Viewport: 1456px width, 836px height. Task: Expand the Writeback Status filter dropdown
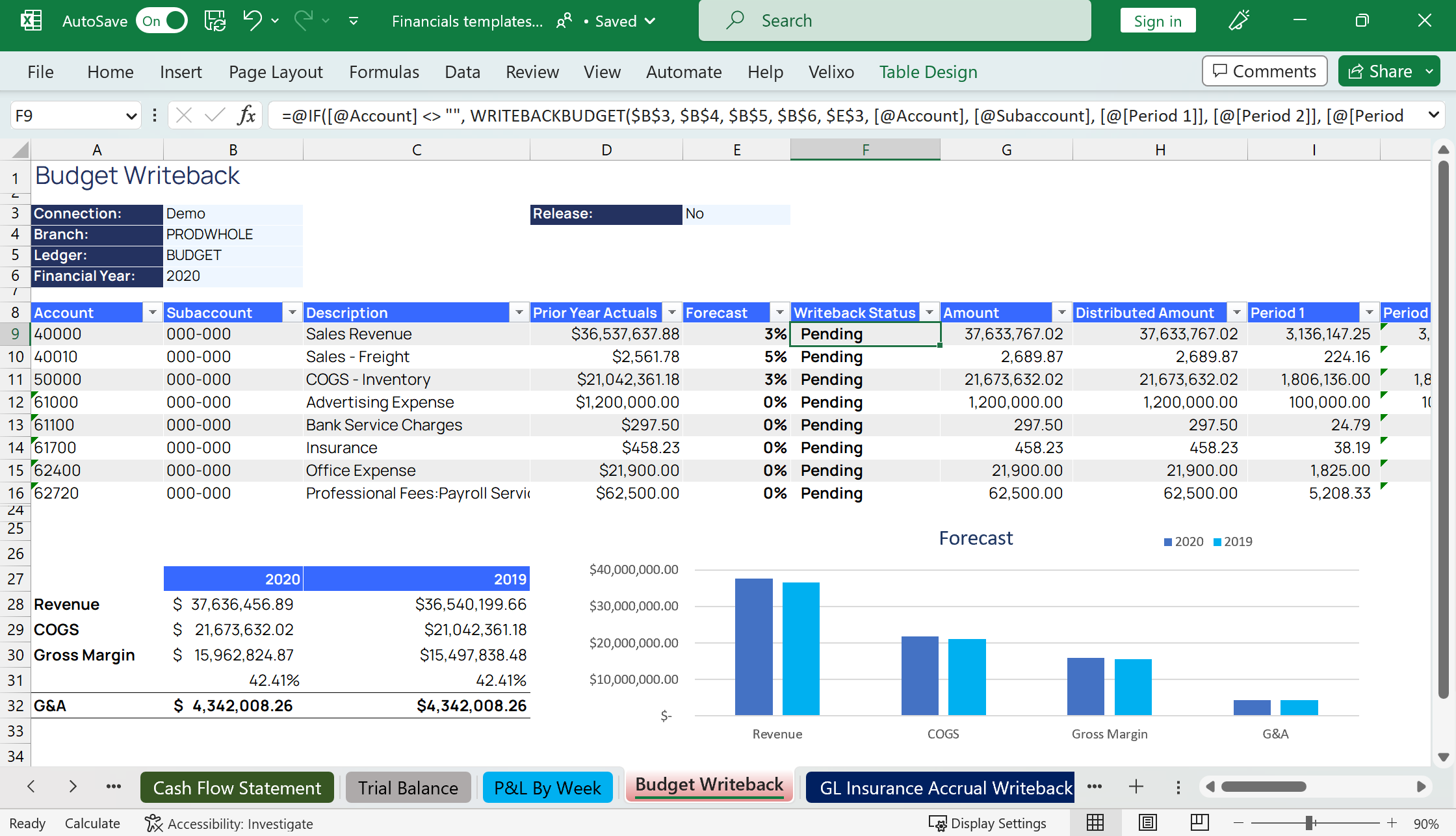click(929, 313)
